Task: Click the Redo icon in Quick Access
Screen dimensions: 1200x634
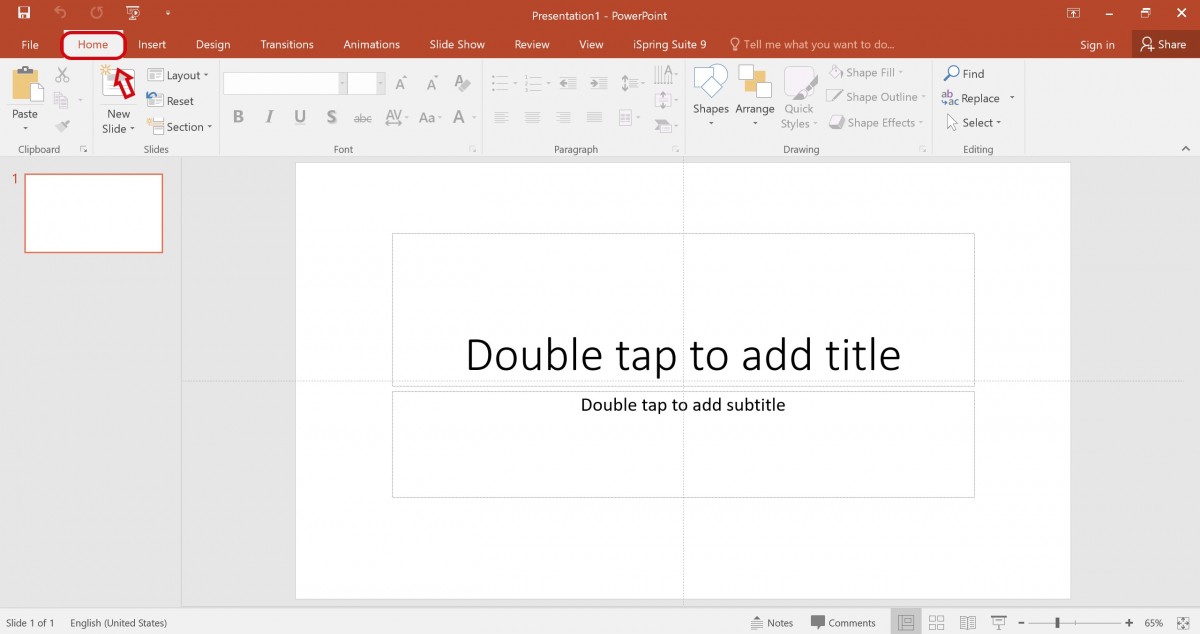Action: 96,13
